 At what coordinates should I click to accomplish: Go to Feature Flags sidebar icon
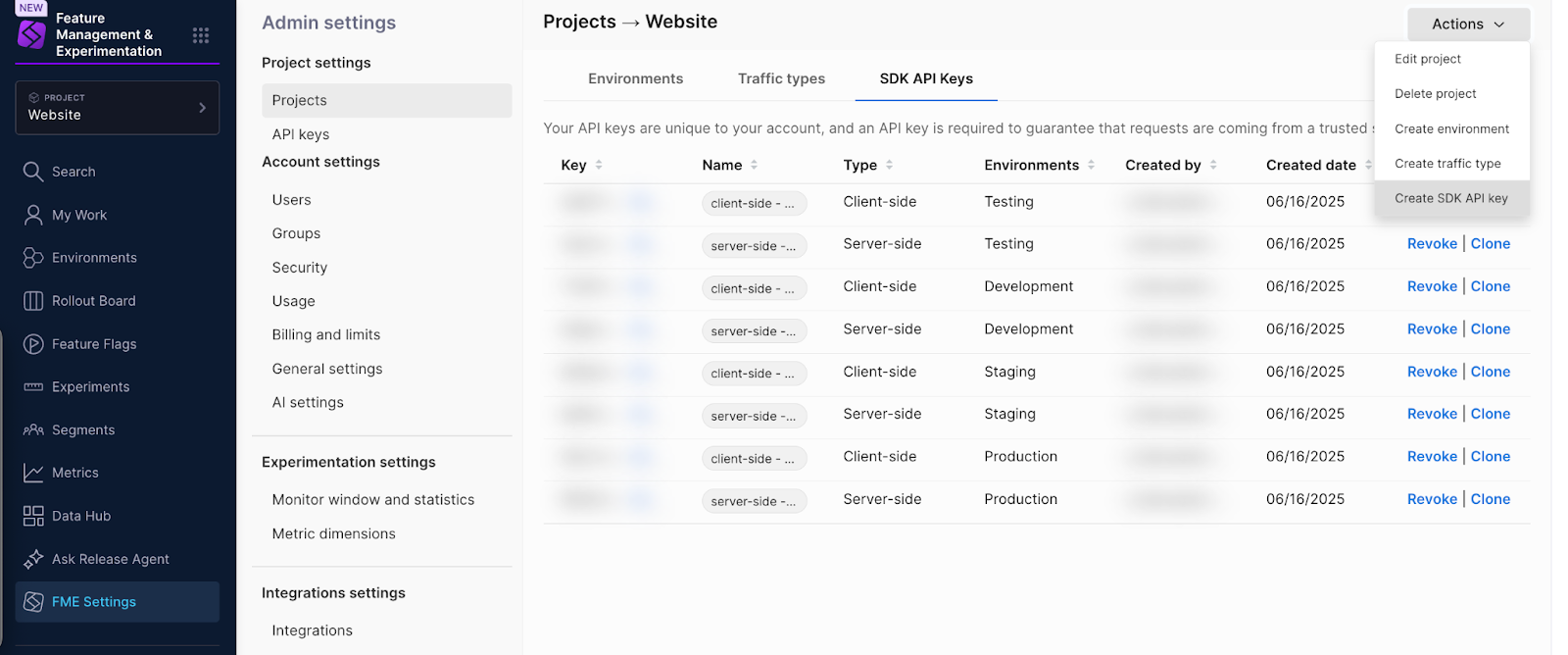pyautogui.click(x=33, y=344)
